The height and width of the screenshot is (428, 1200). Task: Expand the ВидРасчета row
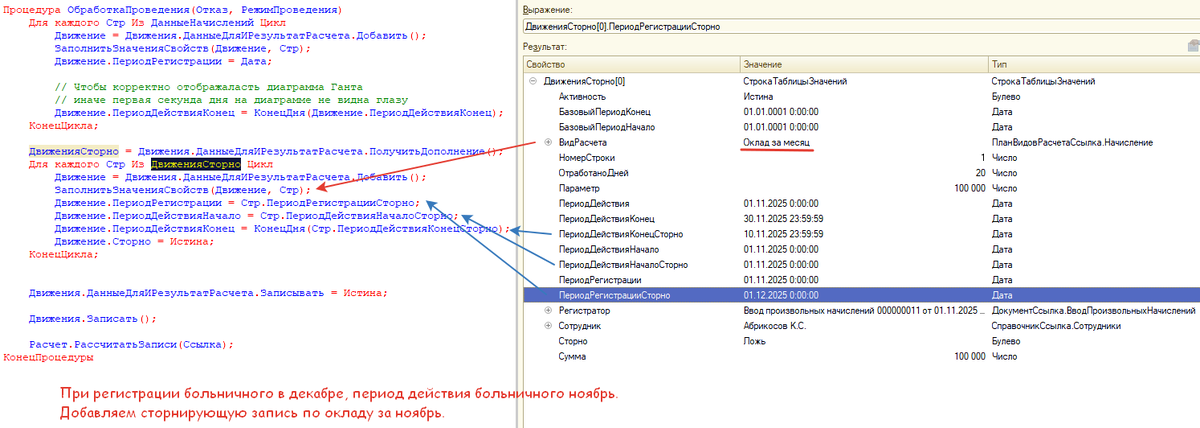coord(548,143)
